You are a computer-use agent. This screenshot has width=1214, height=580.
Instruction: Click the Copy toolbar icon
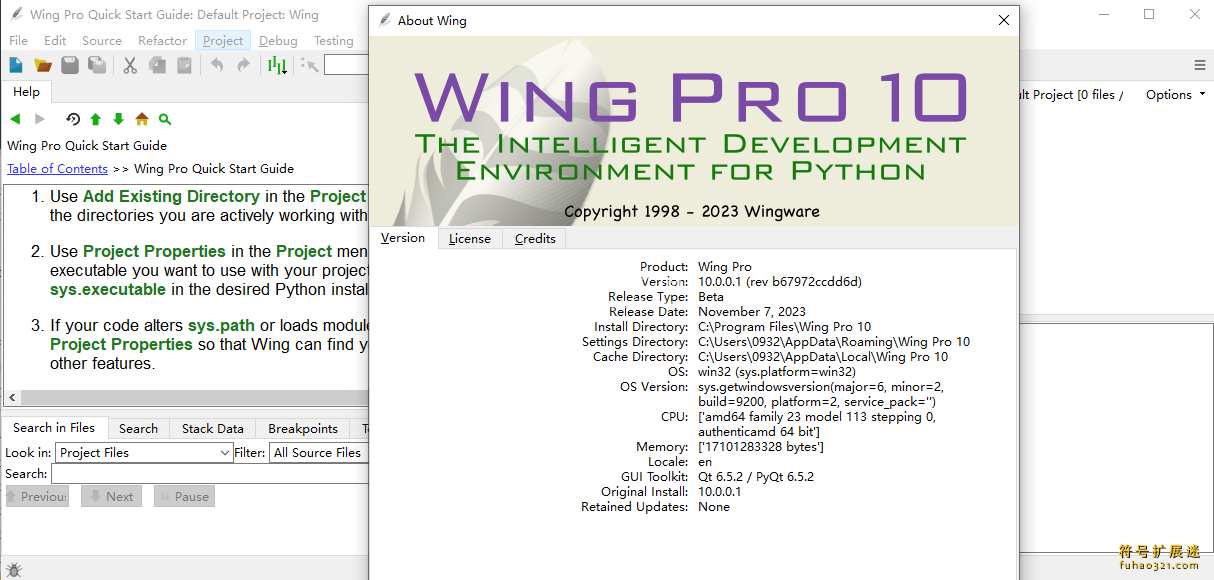157,65
